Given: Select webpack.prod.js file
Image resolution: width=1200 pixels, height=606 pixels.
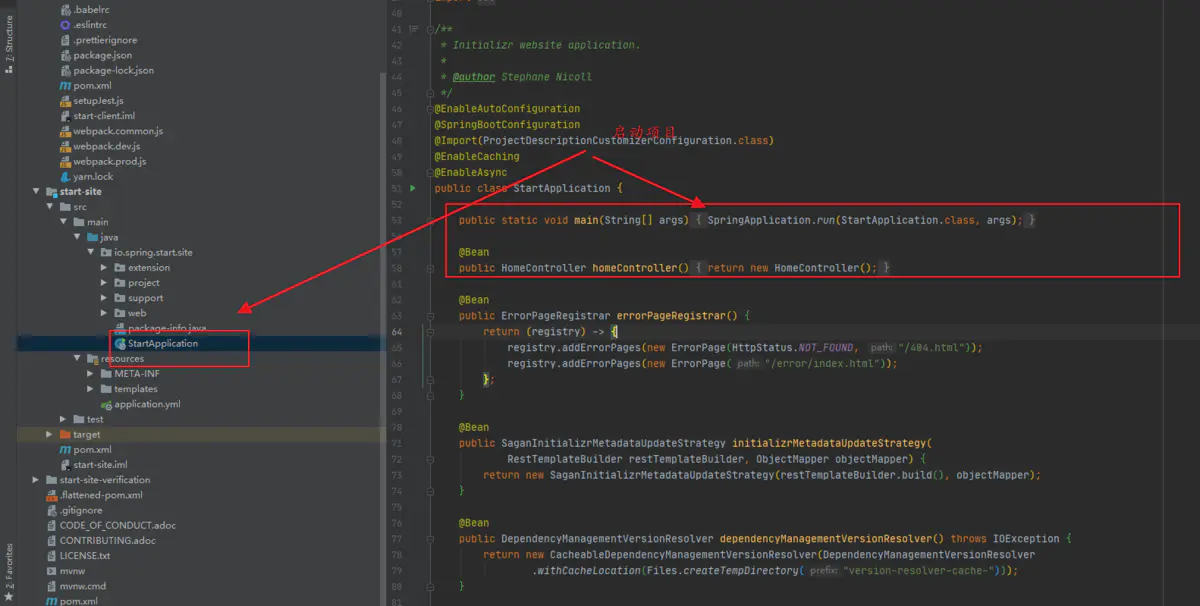Looking at the screenshot, I should point(110,162).
